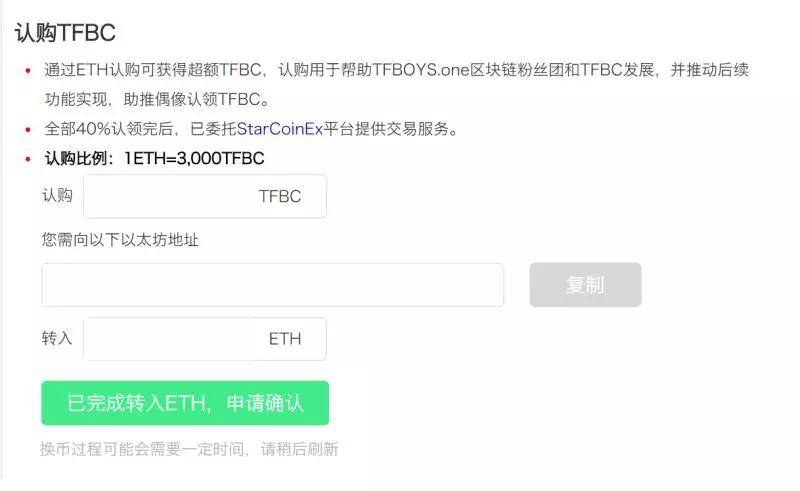Viewport: 800px width, 491px height.
Task: Click the 转入 label beside ETH field
Action: click(57, 338)
